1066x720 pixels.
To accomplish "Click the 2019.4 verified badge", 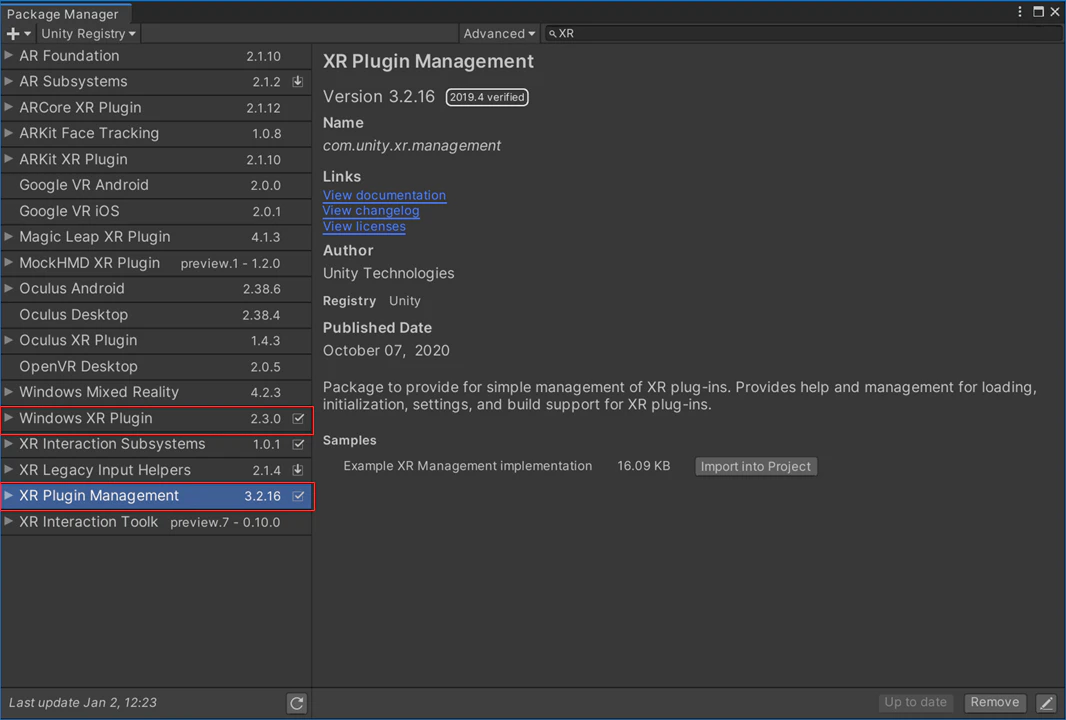I will tap(487, 97).
